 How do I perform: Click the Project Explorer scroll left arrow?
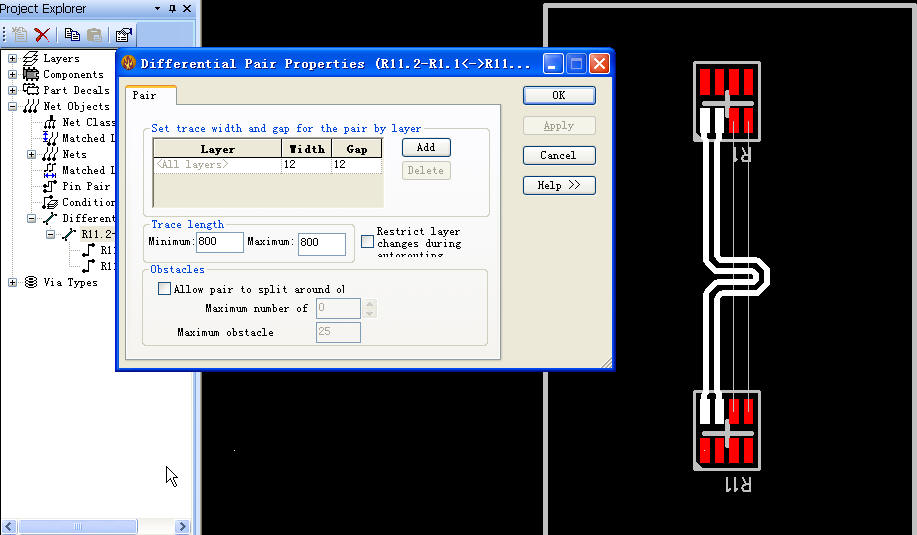(x=8, y=526)
